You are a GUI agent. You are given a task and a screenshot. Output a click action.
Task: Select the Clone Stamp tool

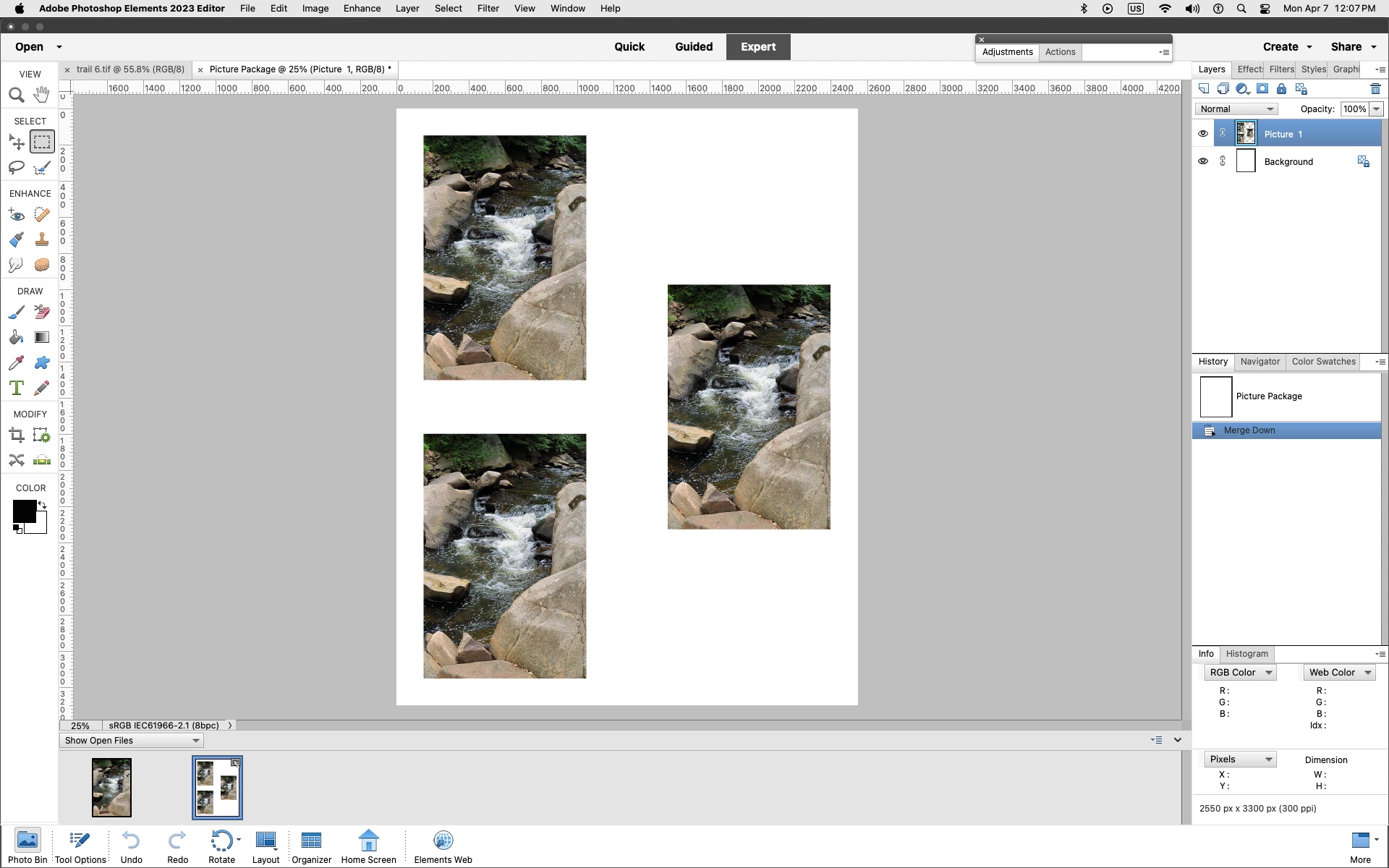tap(42, 239)
